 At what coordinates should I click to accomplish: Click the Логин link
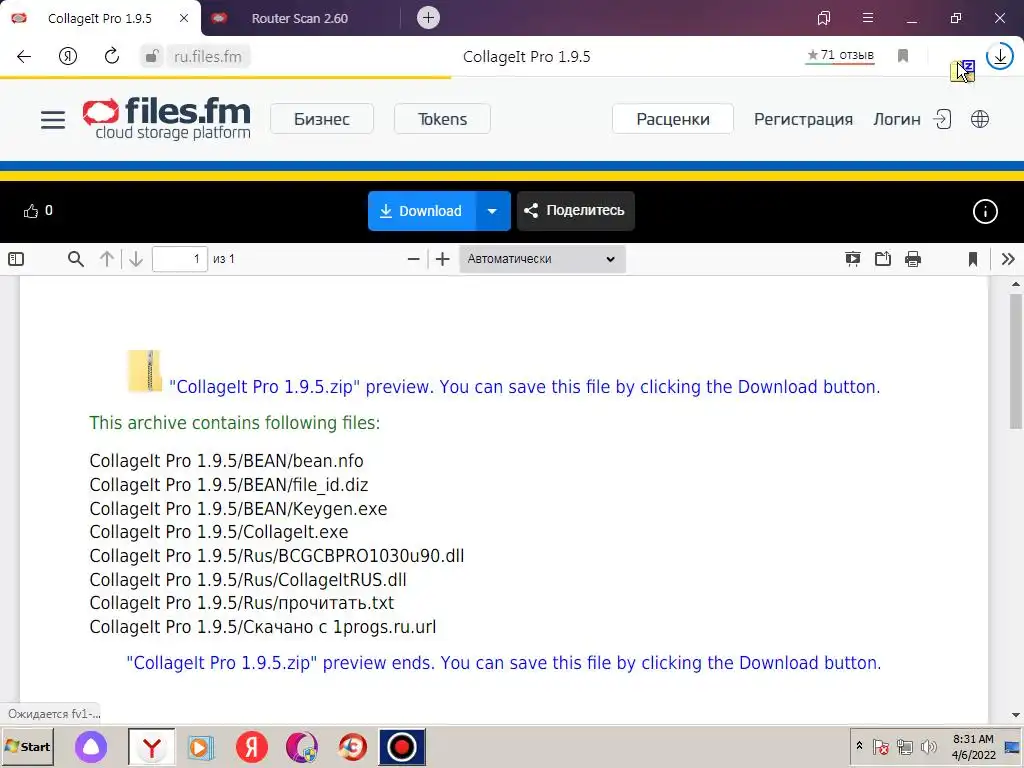(897, 120)
